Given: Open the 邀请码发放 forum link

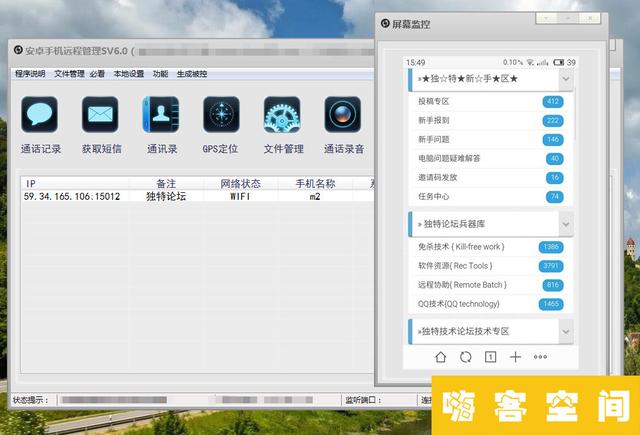Looking at the screenshot, I should [438, 178].
